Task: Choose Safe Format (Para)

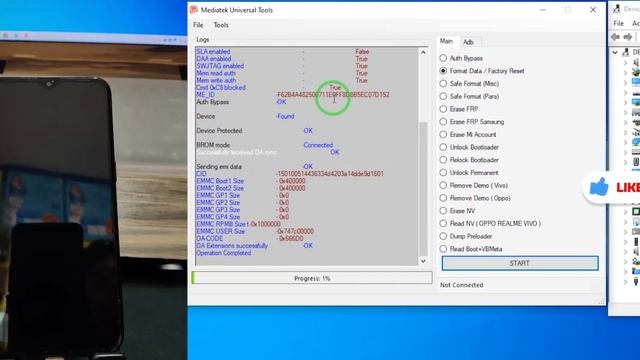Action: [469, 96]
